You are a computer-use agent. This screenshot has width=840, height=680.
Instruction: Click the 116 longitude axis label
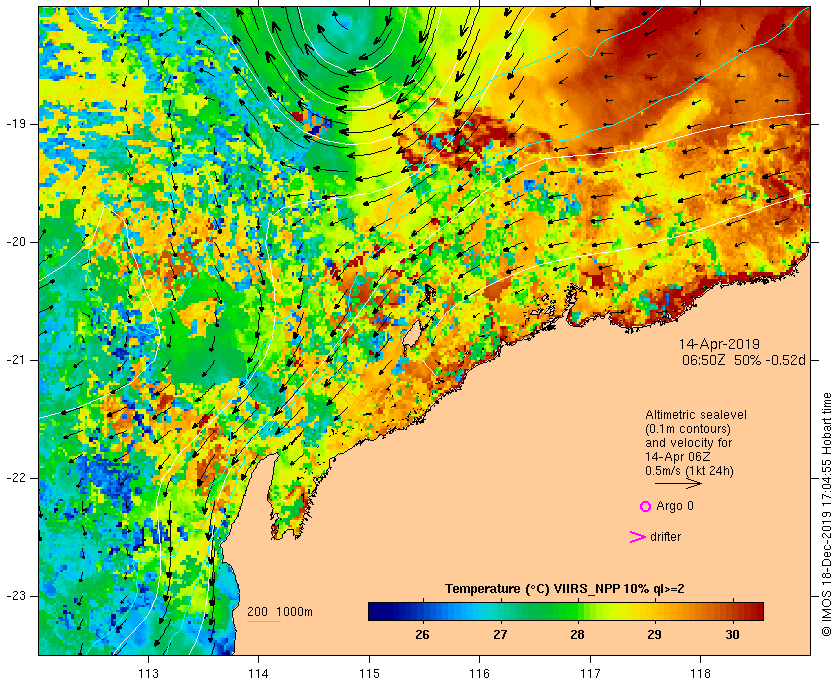pos(479,672)
